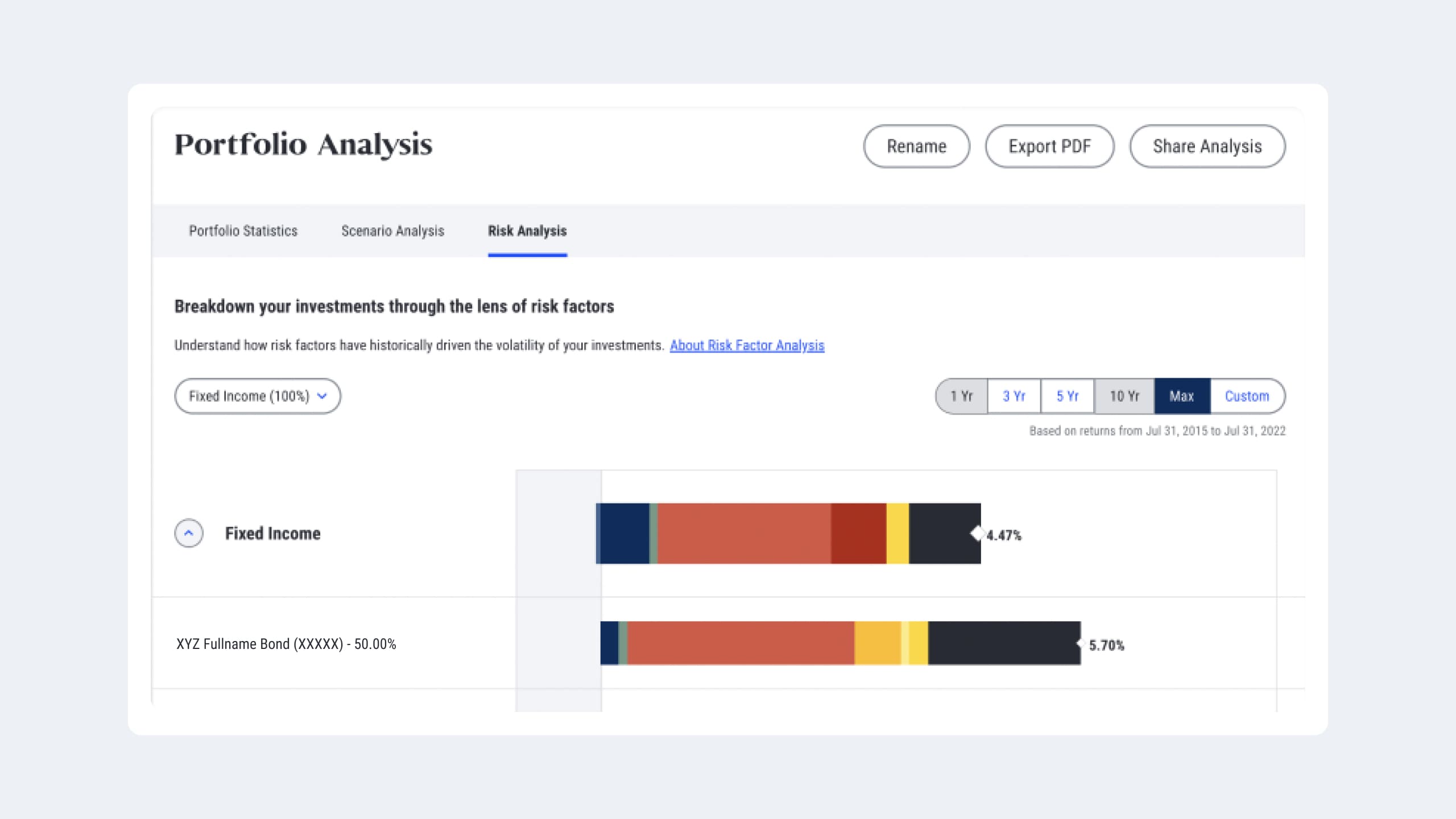This screenshot has height=819, width=1456.
Task: Click the diamond marker showing 5.70%
Action: tap(1081, 645)
